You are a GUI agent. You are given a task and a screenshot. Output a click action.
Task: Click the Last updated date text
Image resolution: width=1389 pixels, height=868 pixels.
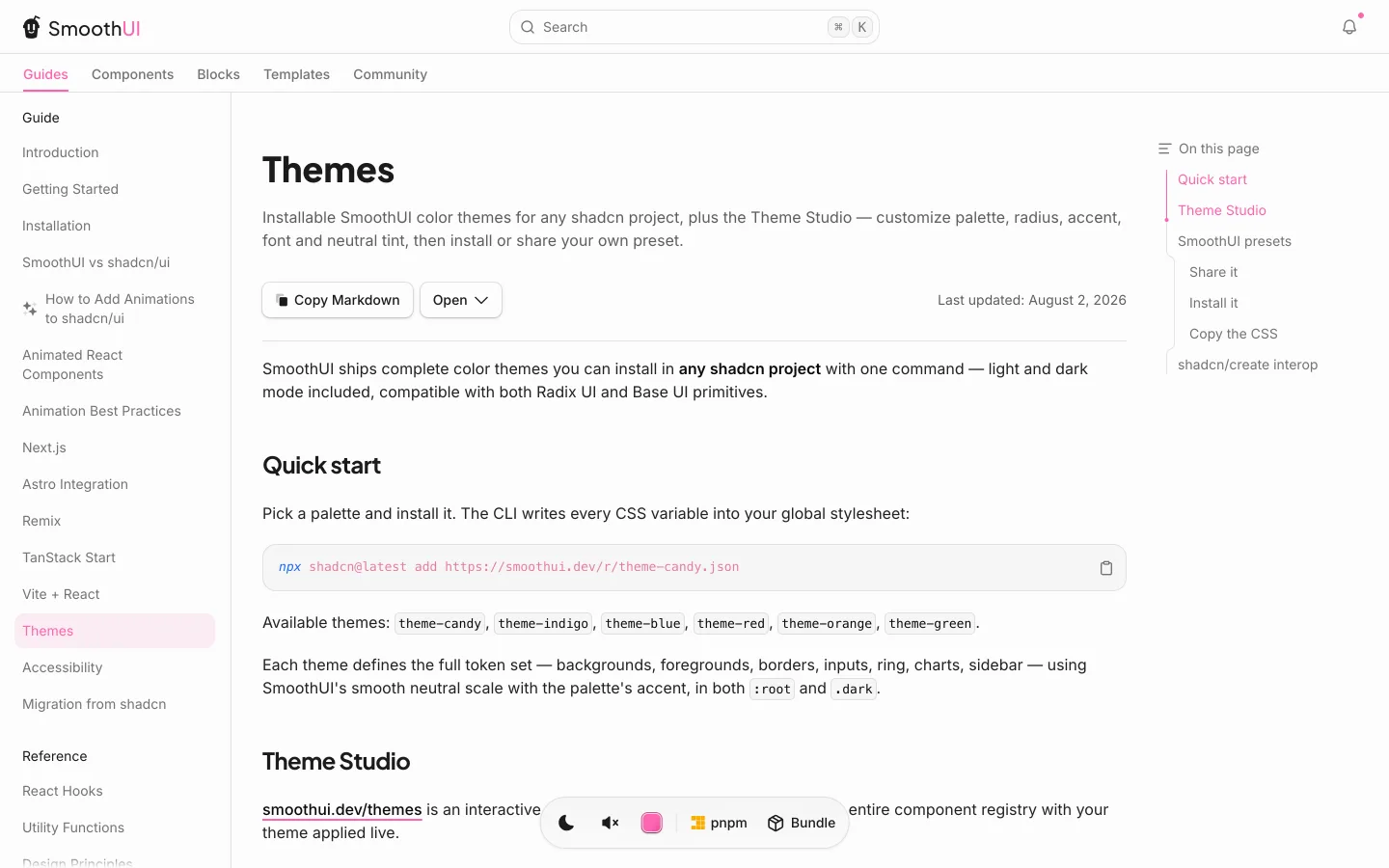(x=1032, y=300)
